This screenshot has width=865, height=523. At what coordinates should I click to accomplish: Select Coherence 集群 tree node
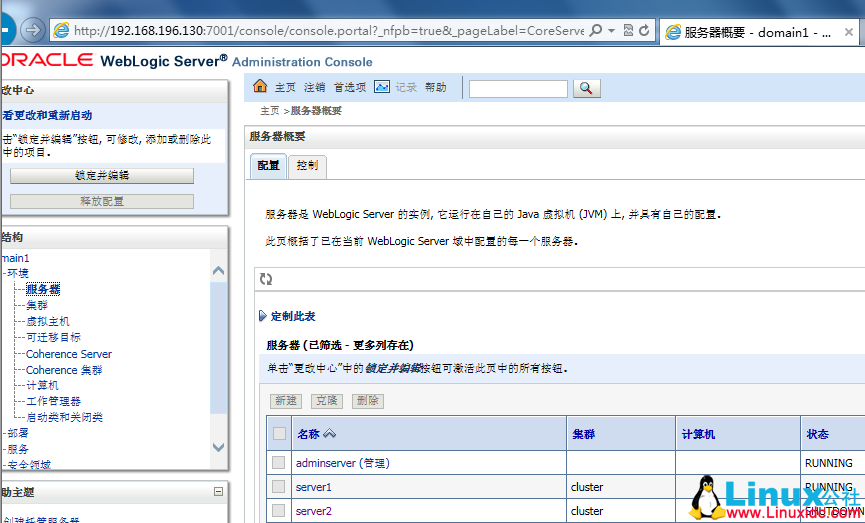coord(64,370)
